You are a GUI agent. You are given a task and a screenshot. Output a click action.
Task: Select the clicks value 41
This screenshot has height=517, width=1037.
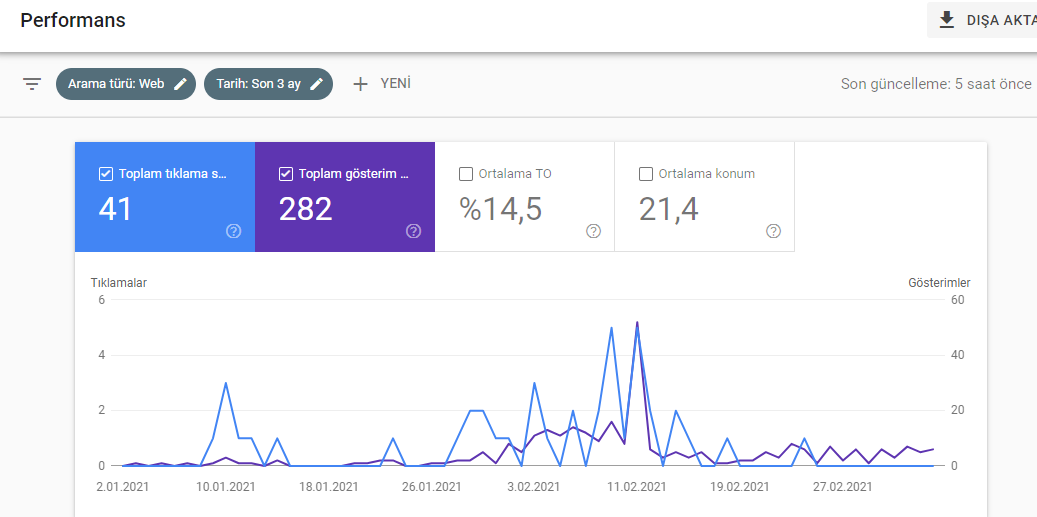click(x=115, y=209)
